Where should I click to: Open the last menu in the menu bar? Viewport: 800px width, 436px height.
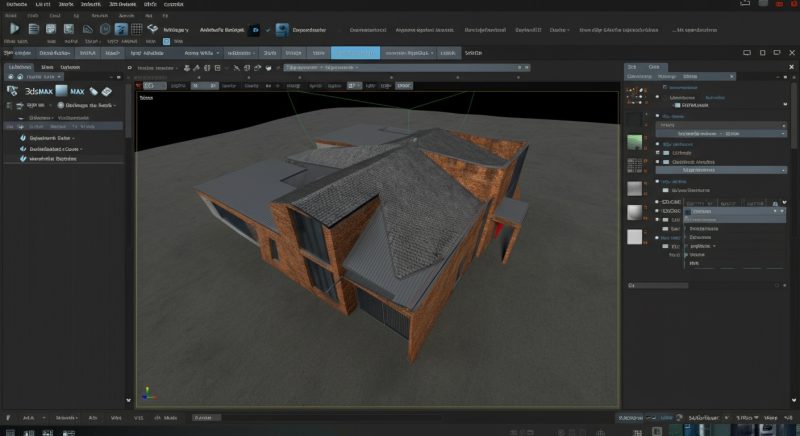point(173,4)
